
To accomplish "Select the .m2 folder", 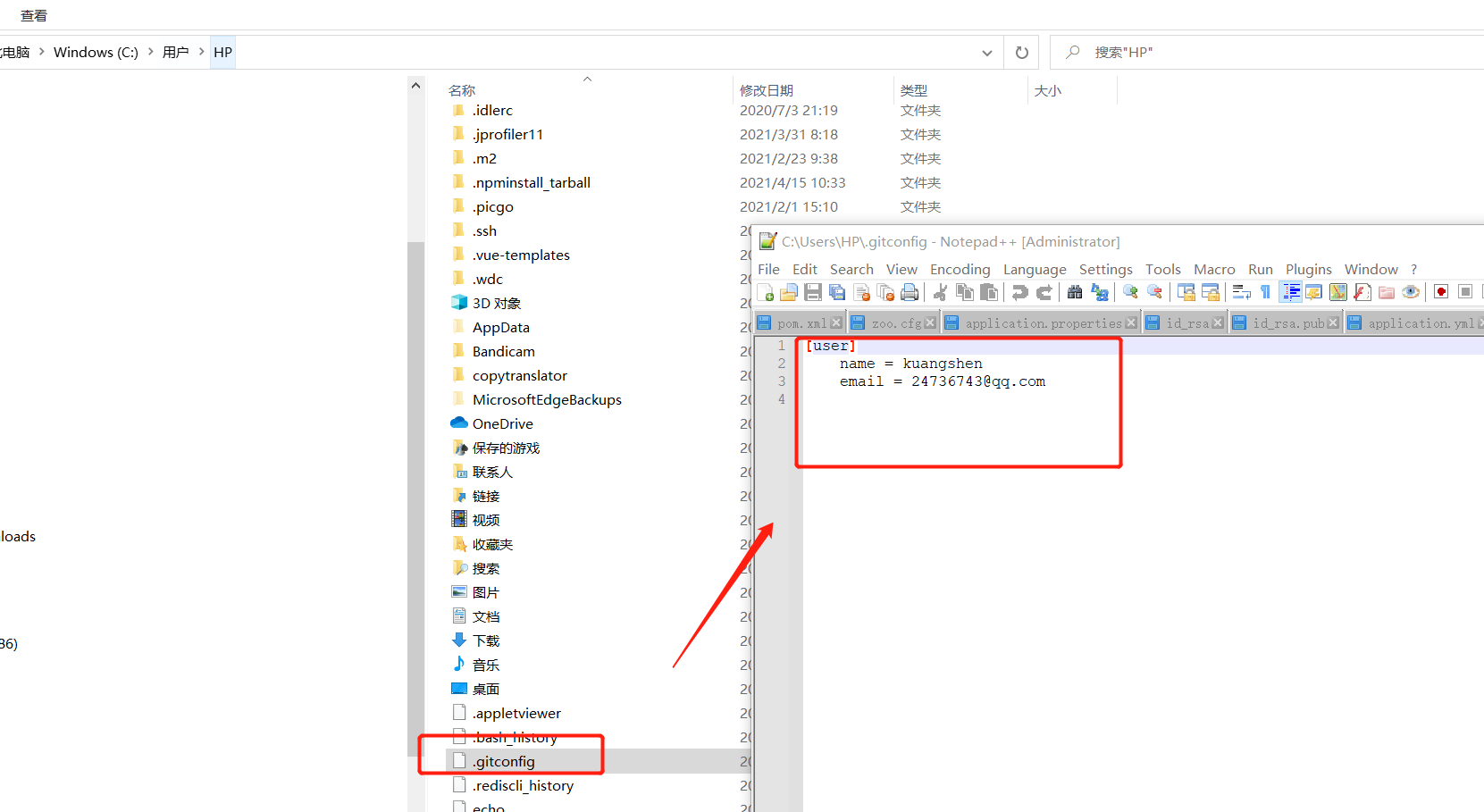I will tap(484, 159).
